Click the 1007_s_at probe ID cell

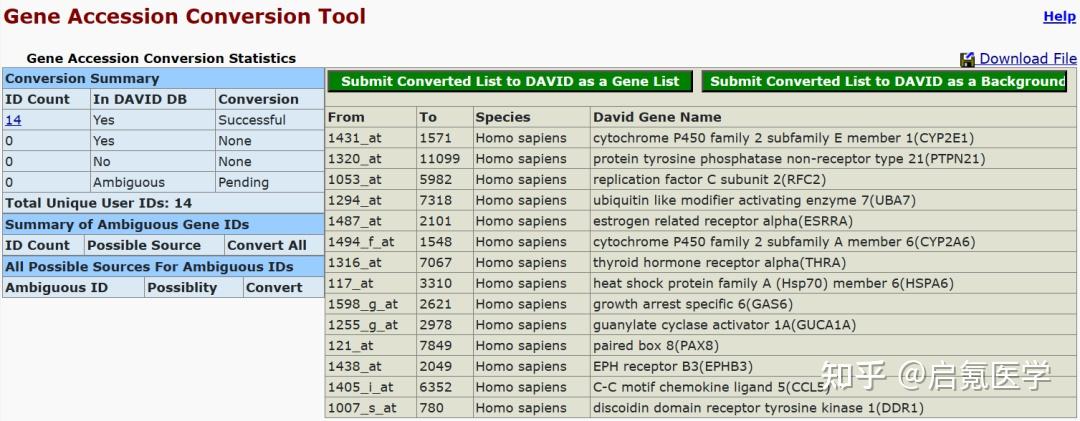point(362,408)
